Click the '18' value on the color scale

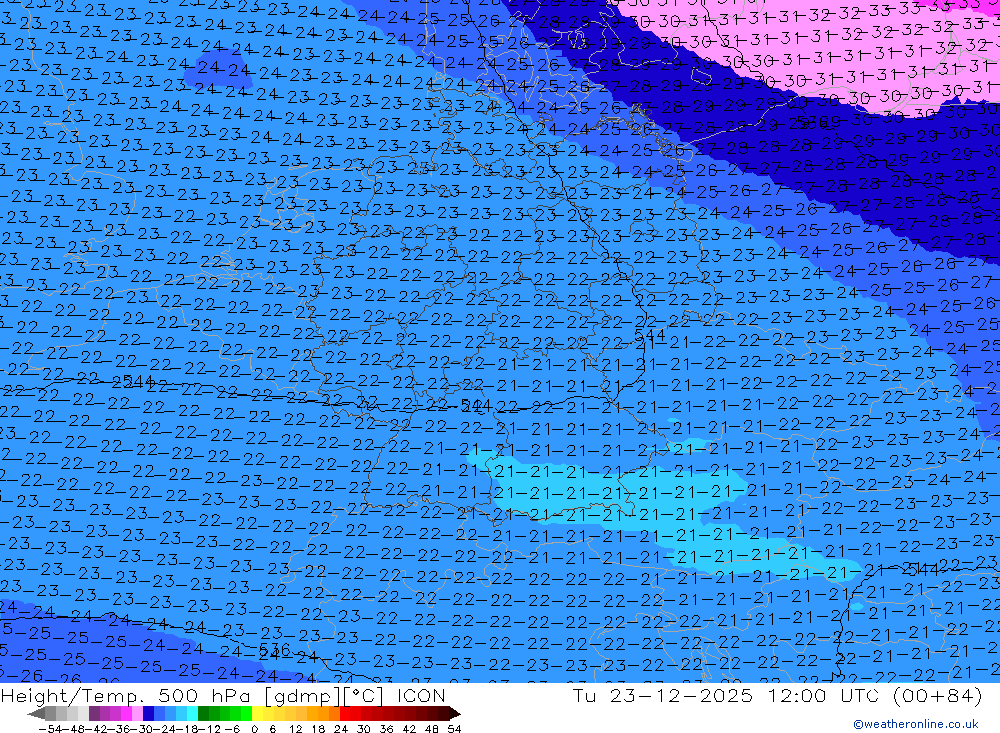click(x=318, y=729)
